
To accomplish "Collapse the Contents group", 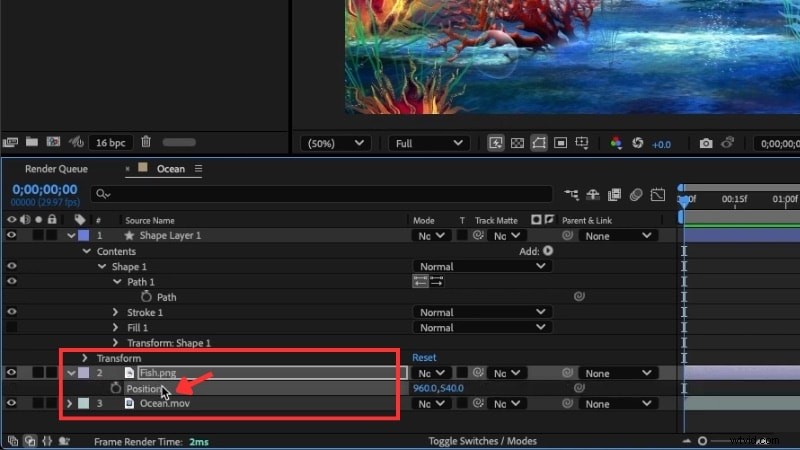I will coord(86,251).
